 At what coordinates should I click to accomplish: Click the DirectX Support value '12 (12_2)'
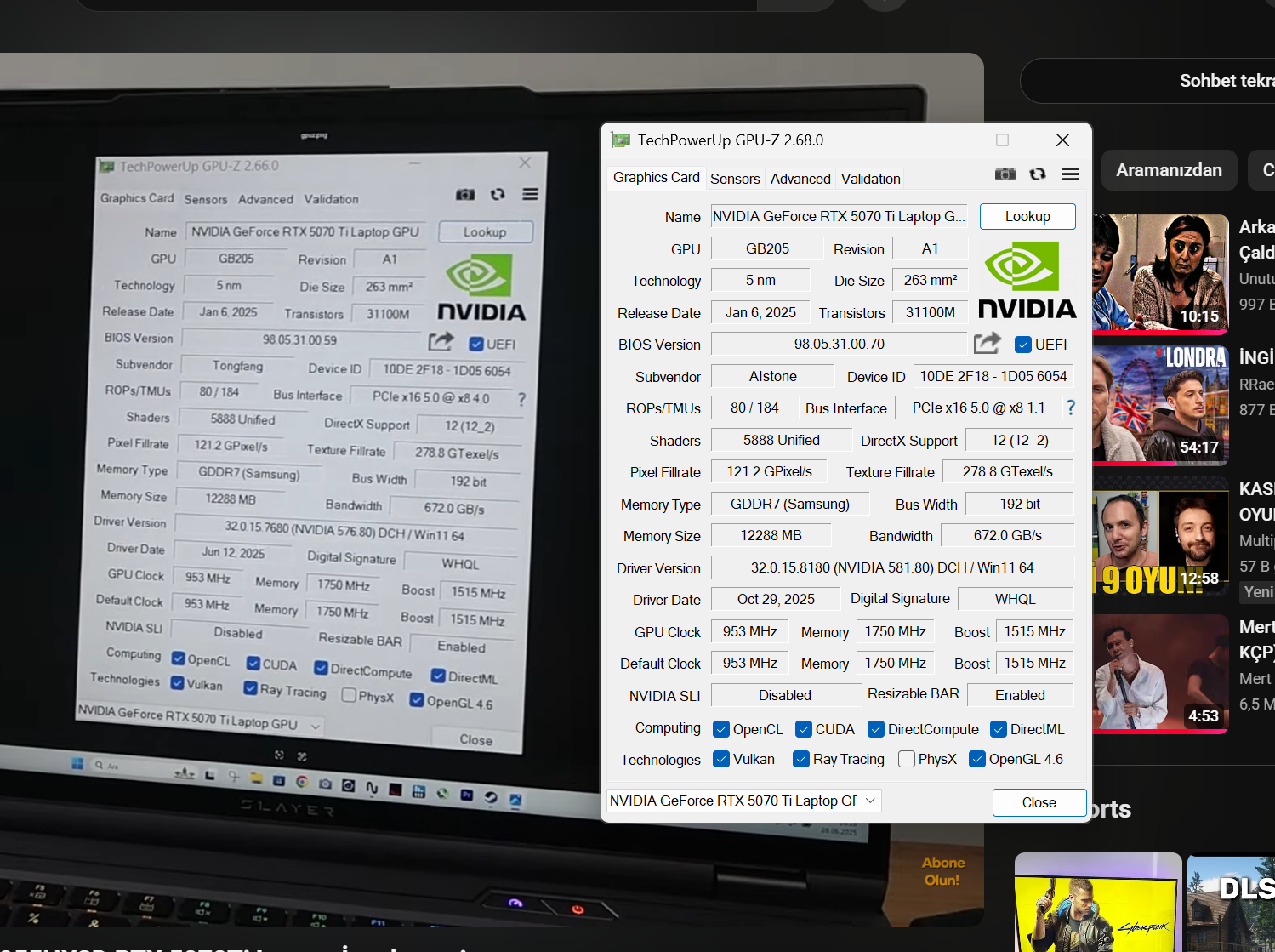click(1020, 440)
